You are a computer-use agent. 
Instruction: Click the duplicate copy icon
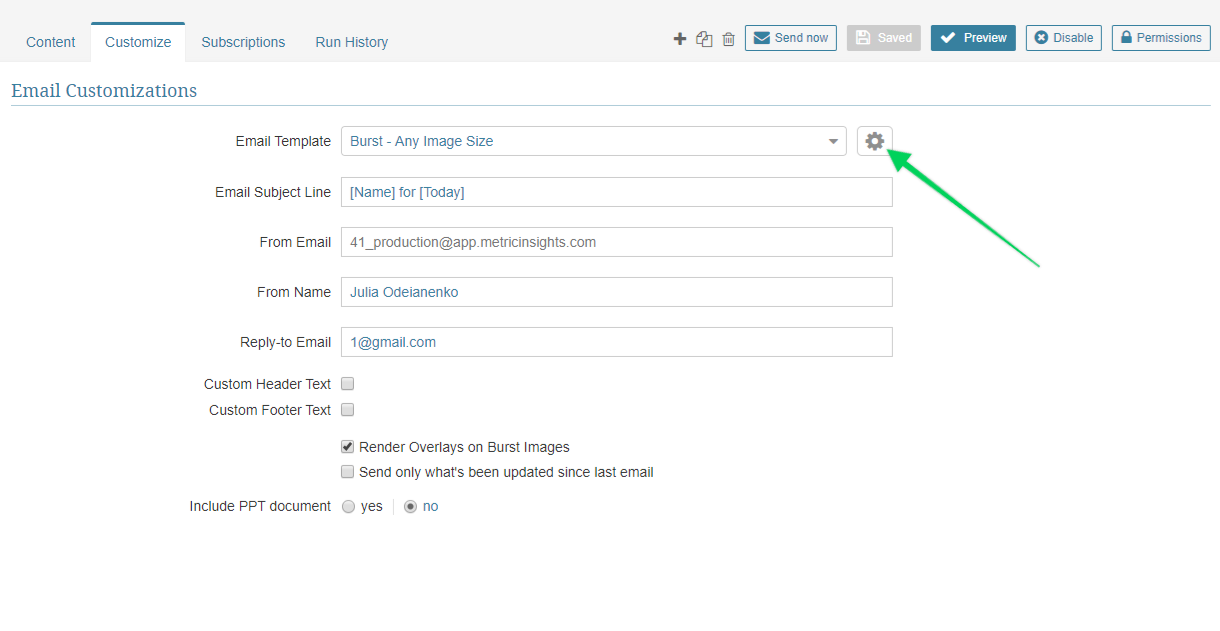(x=704, y=39)
